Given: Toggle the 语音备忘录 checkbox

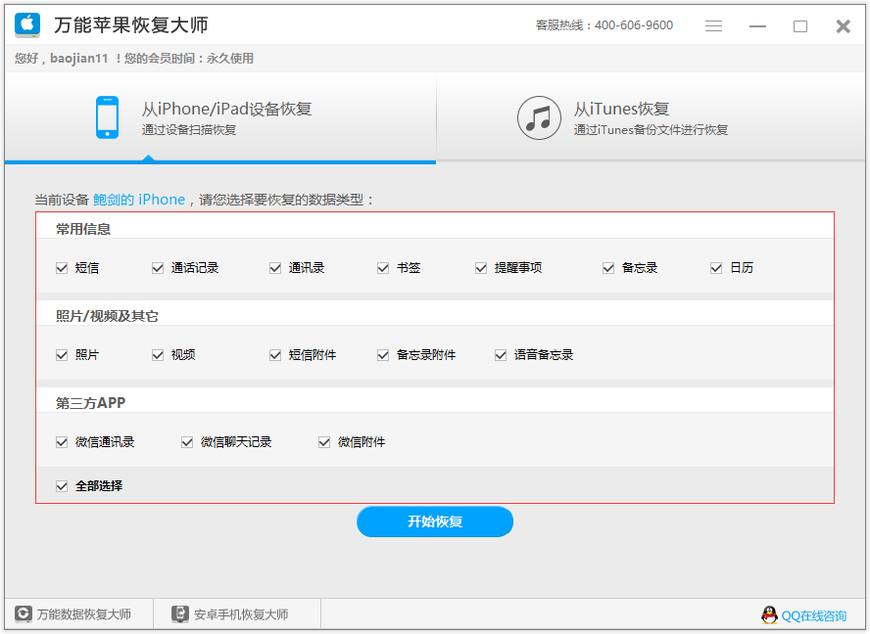Looking at the screenshot, I should [x=499, y=354].
